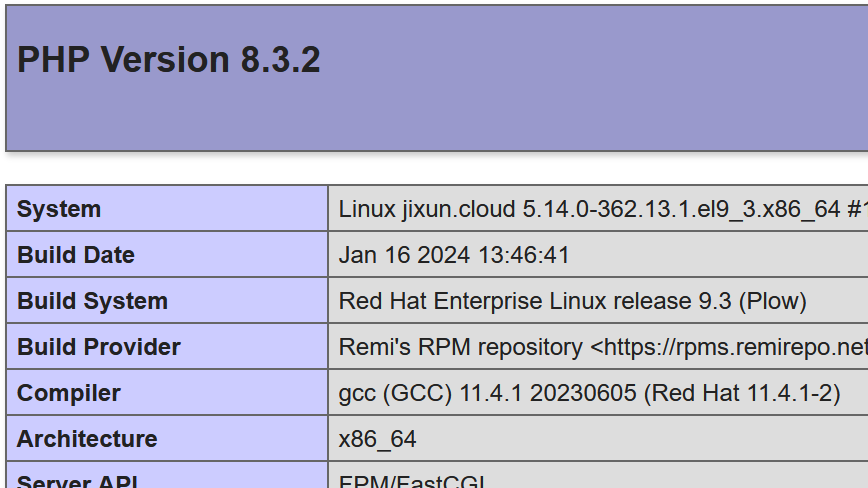Click the Build Date row label

click(76, 255)
